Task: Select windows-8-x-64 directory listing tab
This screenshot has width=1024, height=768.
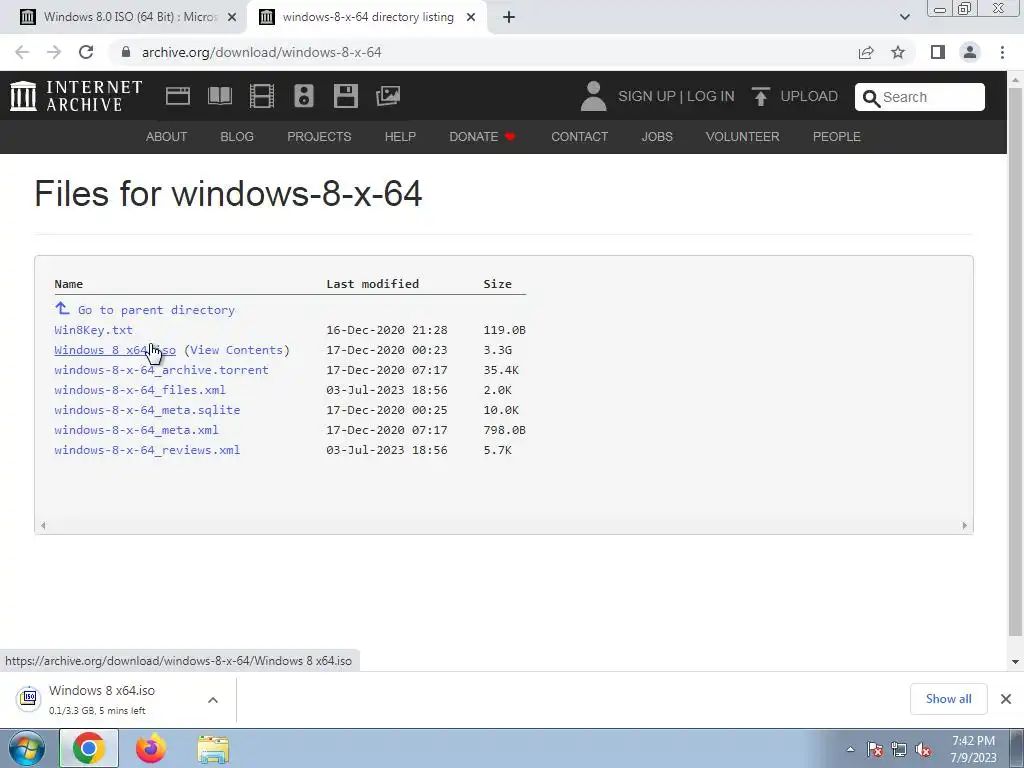Action: click(x=368, y=17)
